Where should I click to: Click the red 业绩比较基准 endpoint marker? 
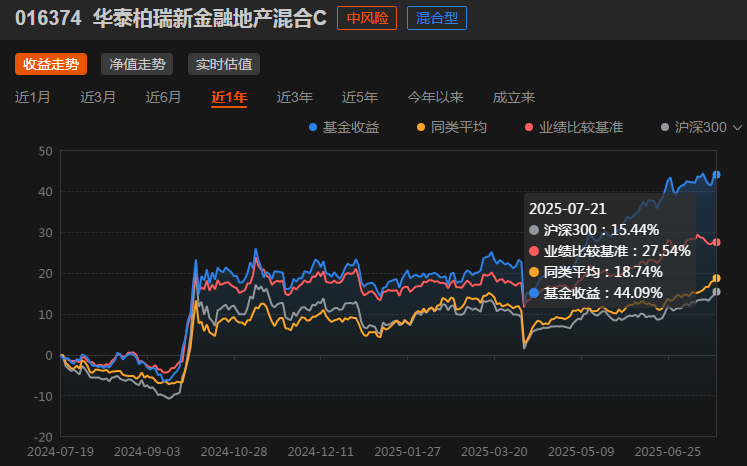(716, 242)
